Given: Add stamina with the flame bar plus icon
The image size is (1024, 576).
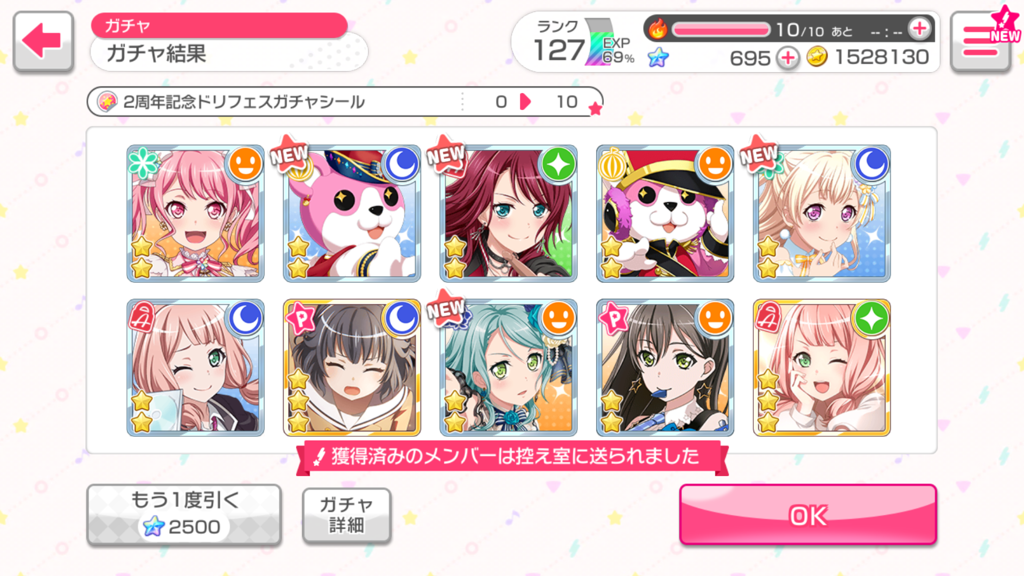Looking at the screenshot, I should (x=920, y=29).
